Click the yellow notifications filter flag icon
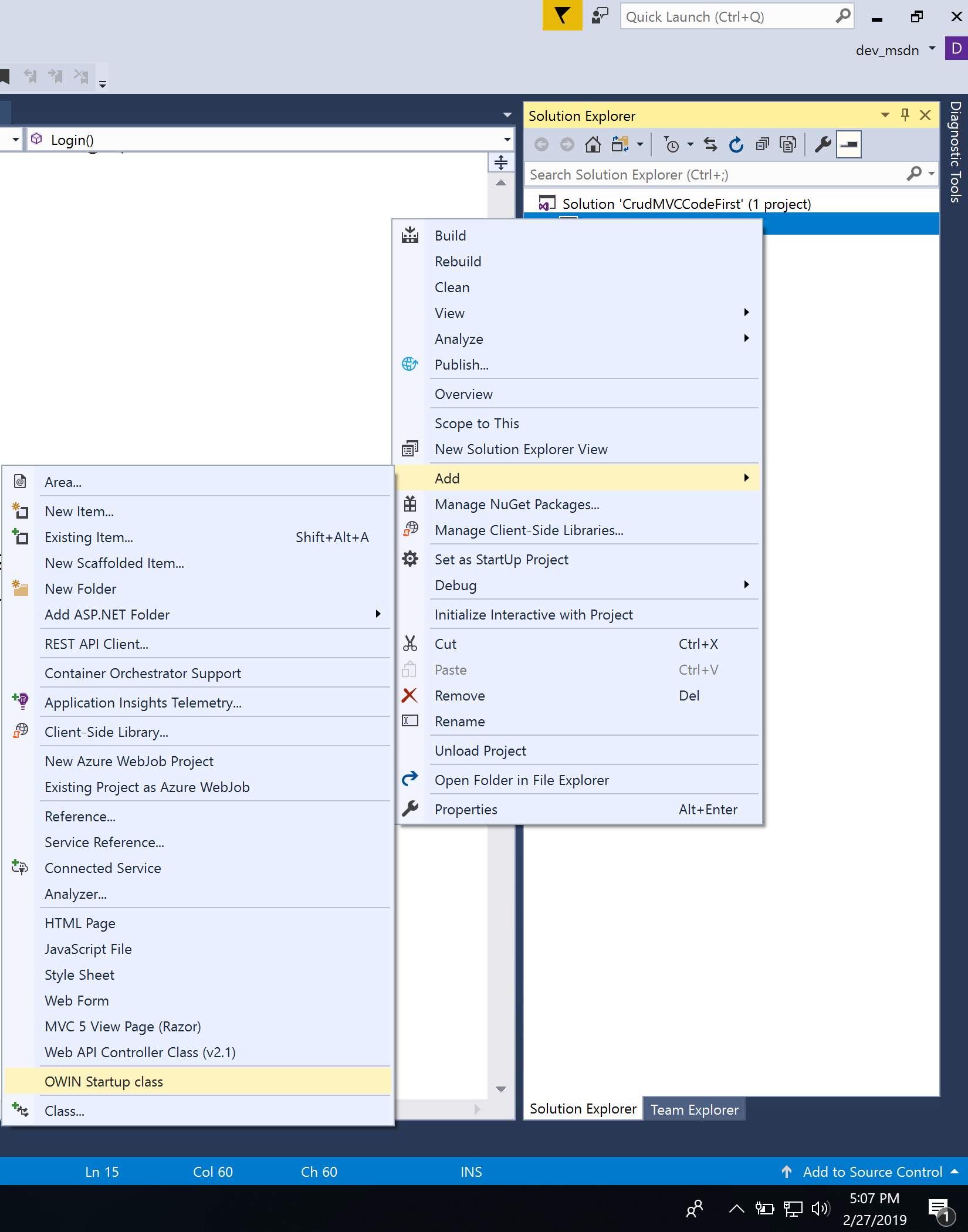 coord(561,16)
